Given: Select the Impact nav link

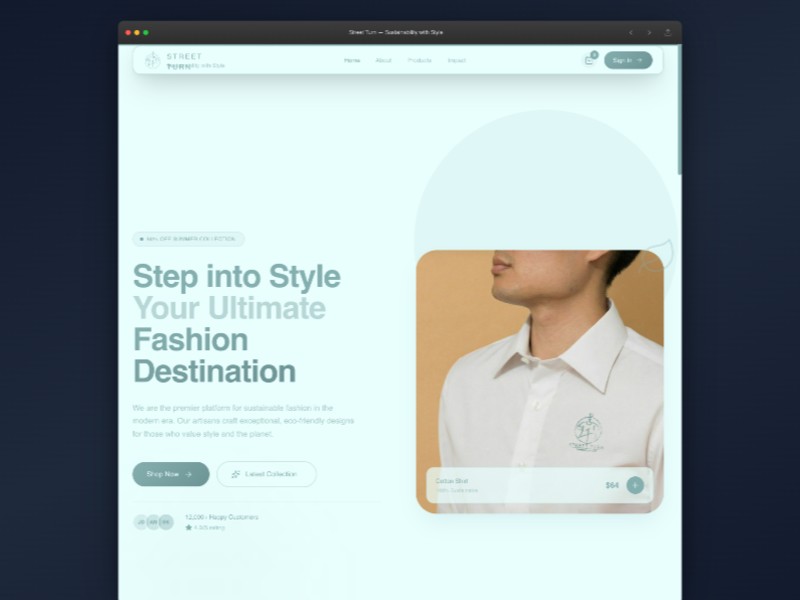Looking at the screenshot, I should click(x=456, y=60).
